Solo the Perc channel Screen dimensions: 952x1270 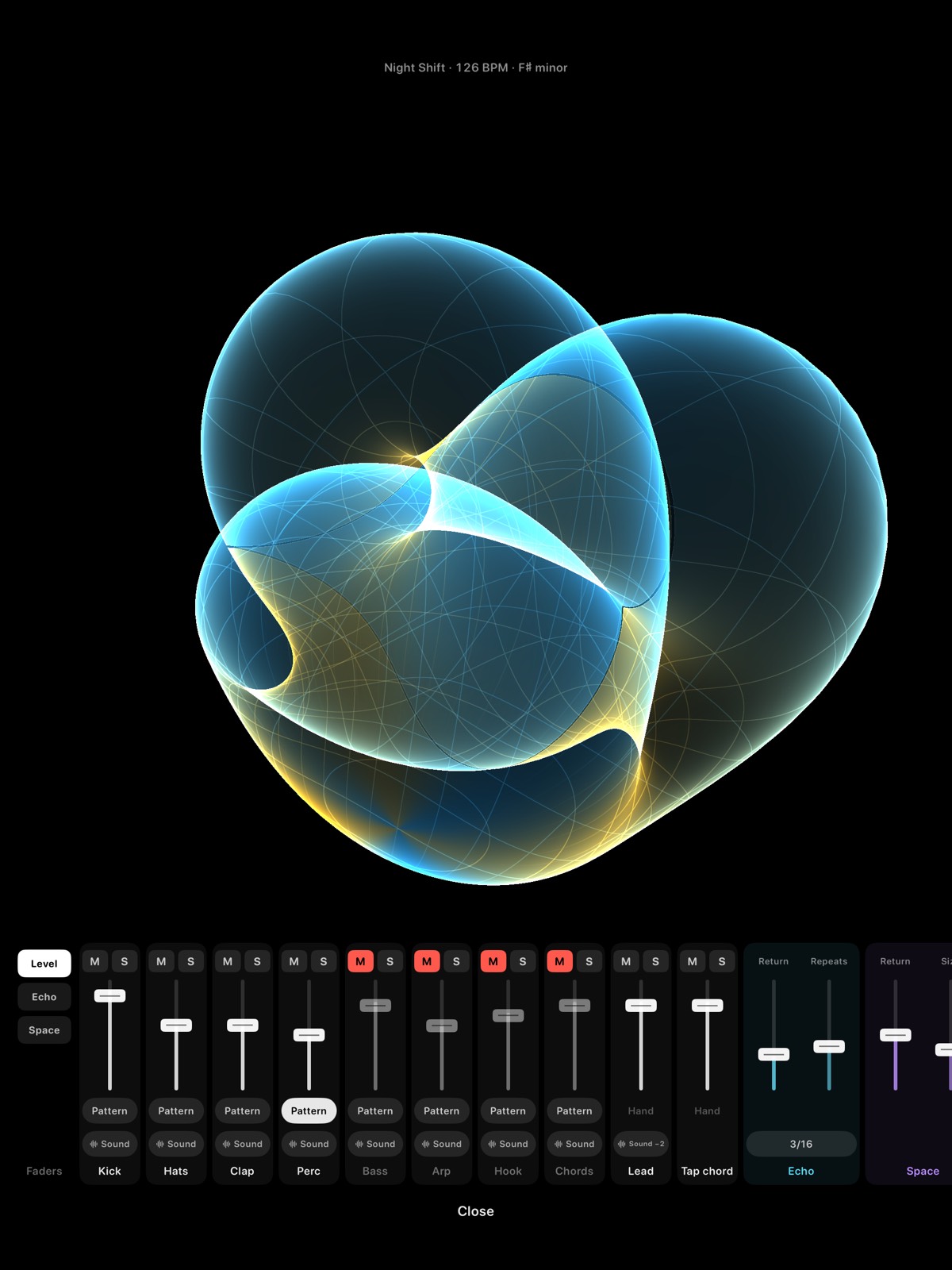(323, 961)
